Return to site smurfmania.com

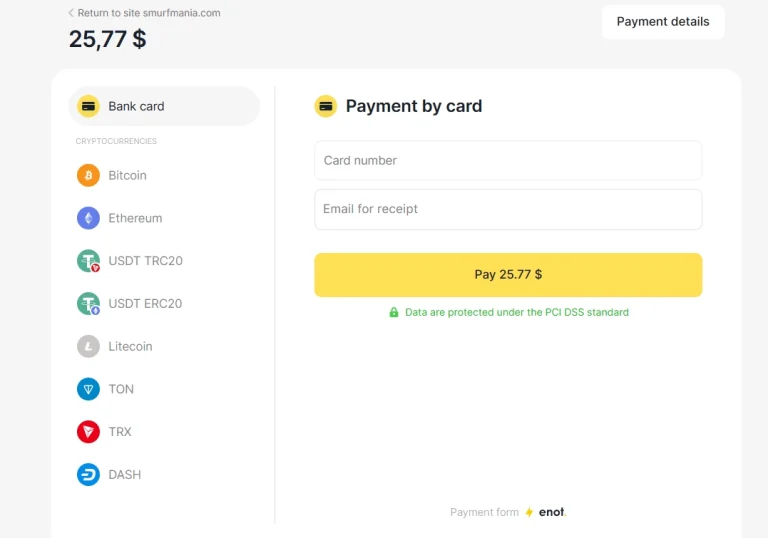pos(149,13)
